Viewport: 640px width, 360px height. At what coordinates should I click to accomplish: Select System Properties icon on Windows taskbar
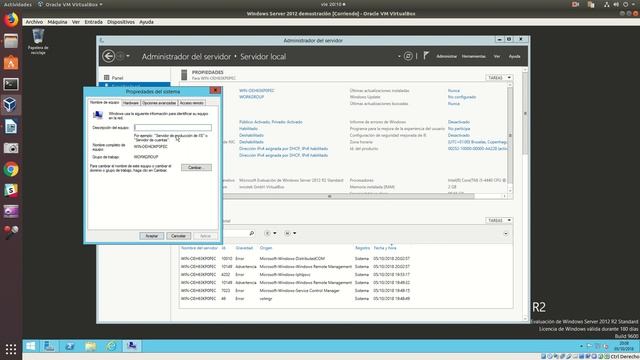coord(131,346)
